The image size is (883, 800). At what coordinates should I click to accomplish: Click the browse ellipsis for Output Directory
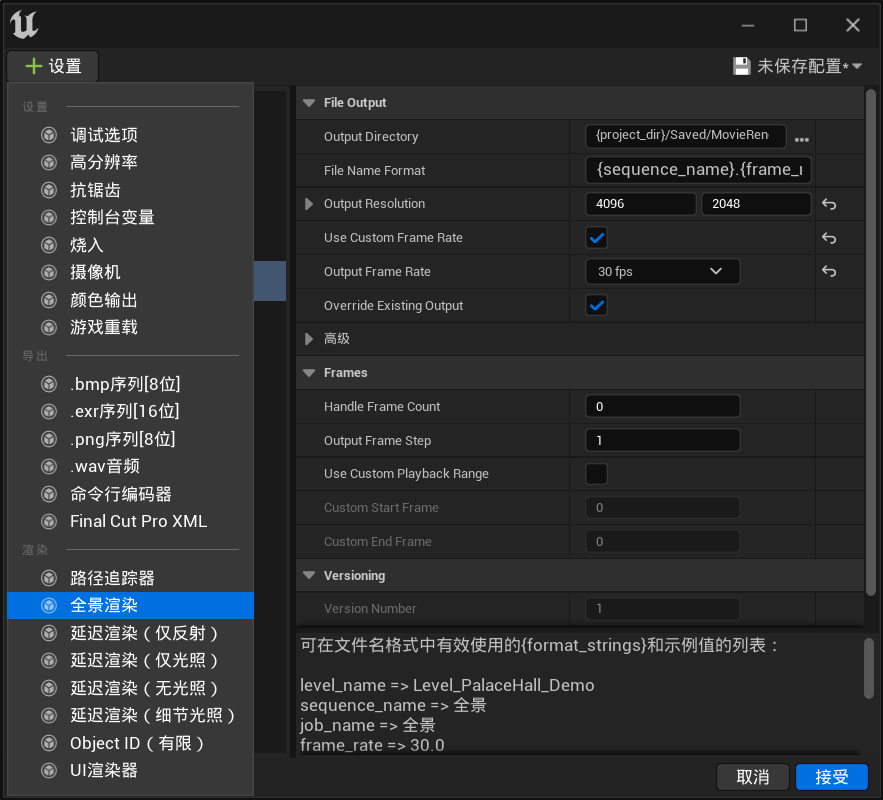(x=801, y=137)
